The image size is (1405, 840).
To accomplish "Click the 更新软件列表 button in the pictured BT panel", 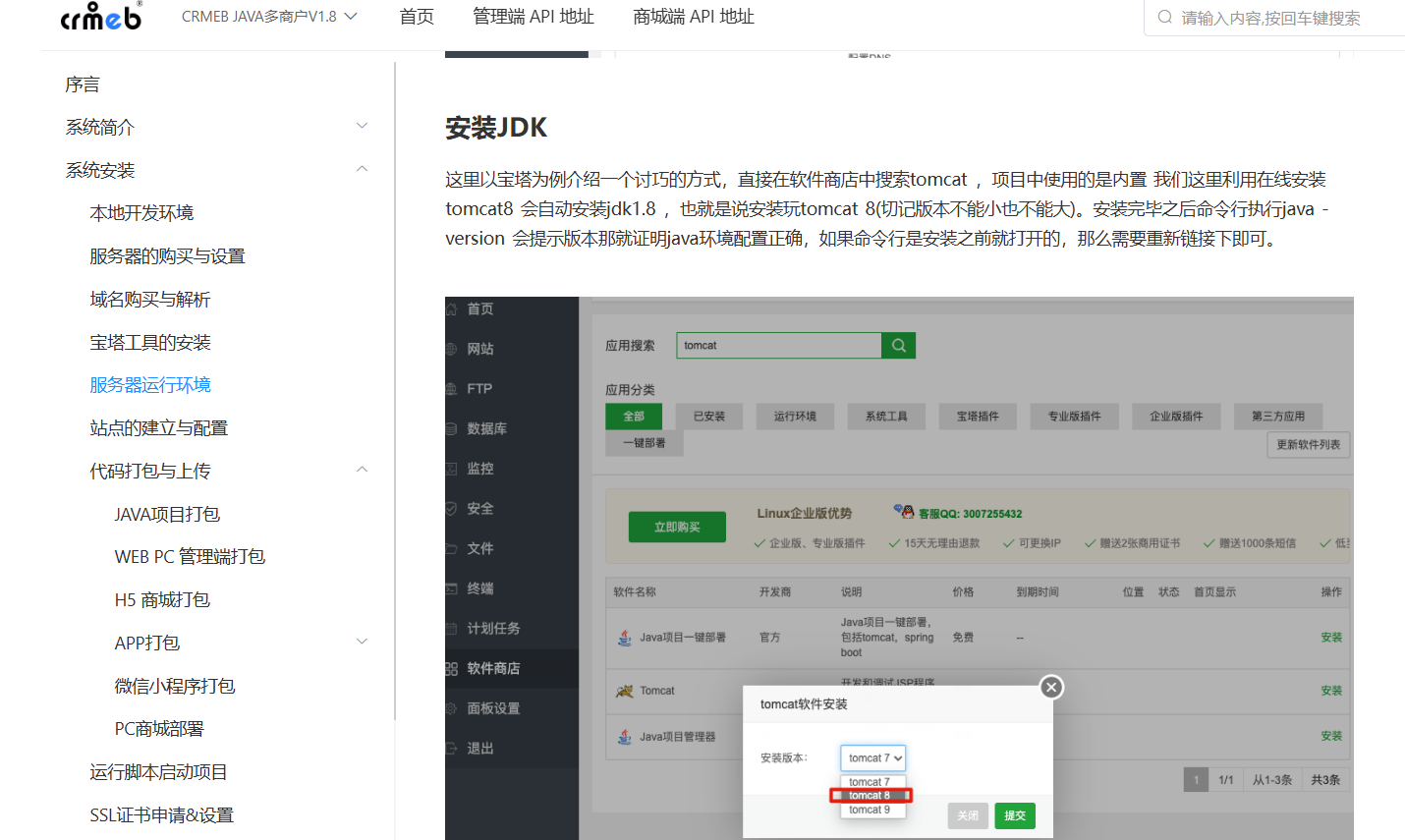I will (x=1308, y=445).
